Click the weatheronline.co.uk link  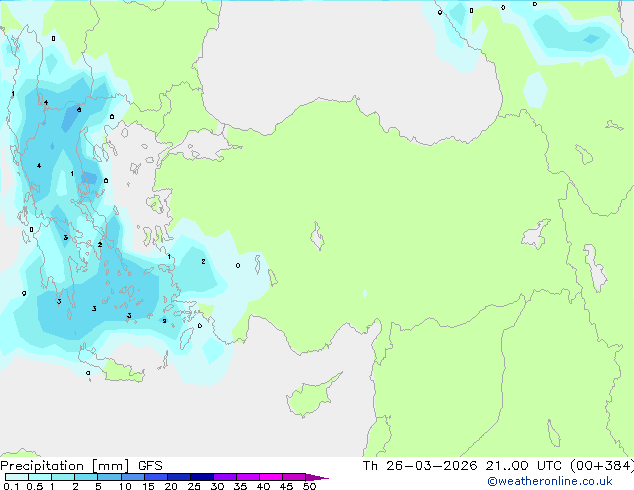(550, 481)
